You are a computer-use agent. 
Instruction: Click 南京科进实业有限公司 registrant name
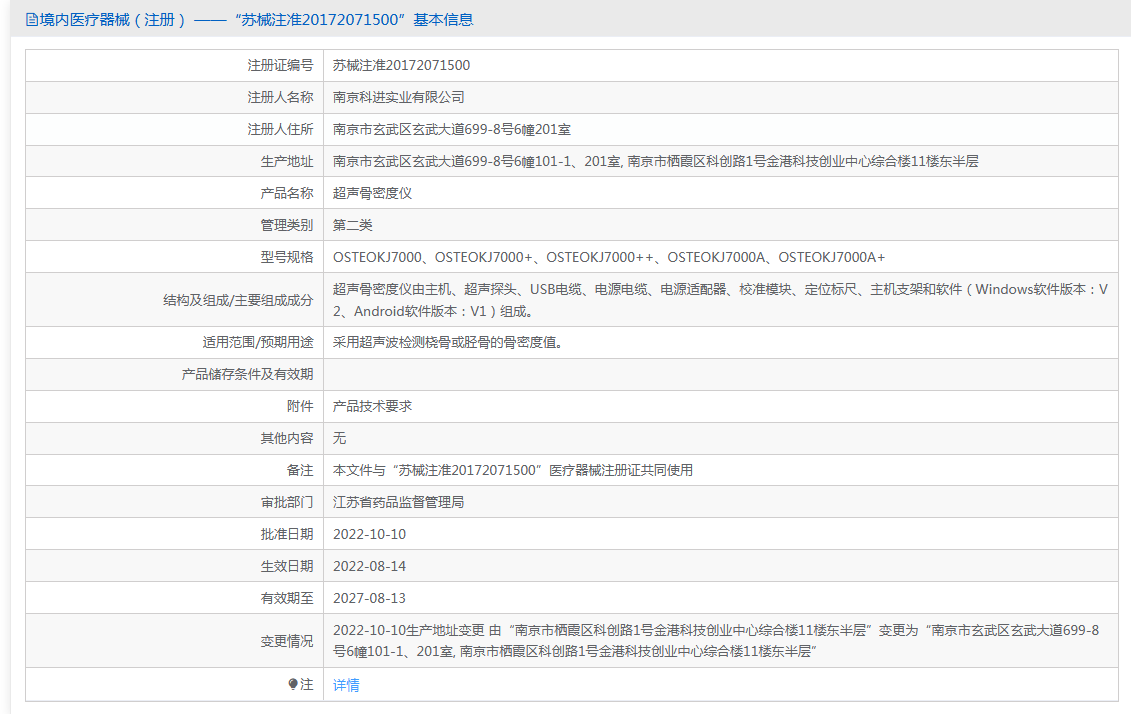(x=398, y=97)
